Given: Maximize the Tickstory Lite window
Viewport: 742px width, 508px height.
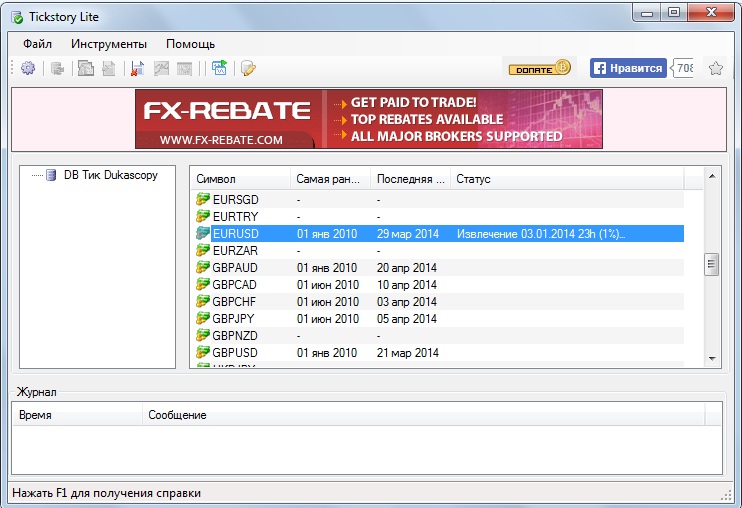Looking at the screenshot, I should click(674, 12).
